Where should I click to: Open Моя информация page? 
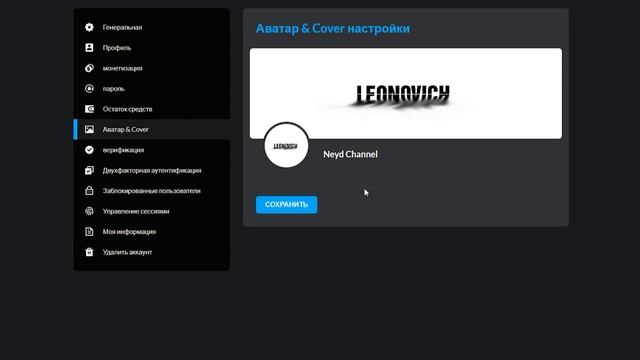[151, 231]
